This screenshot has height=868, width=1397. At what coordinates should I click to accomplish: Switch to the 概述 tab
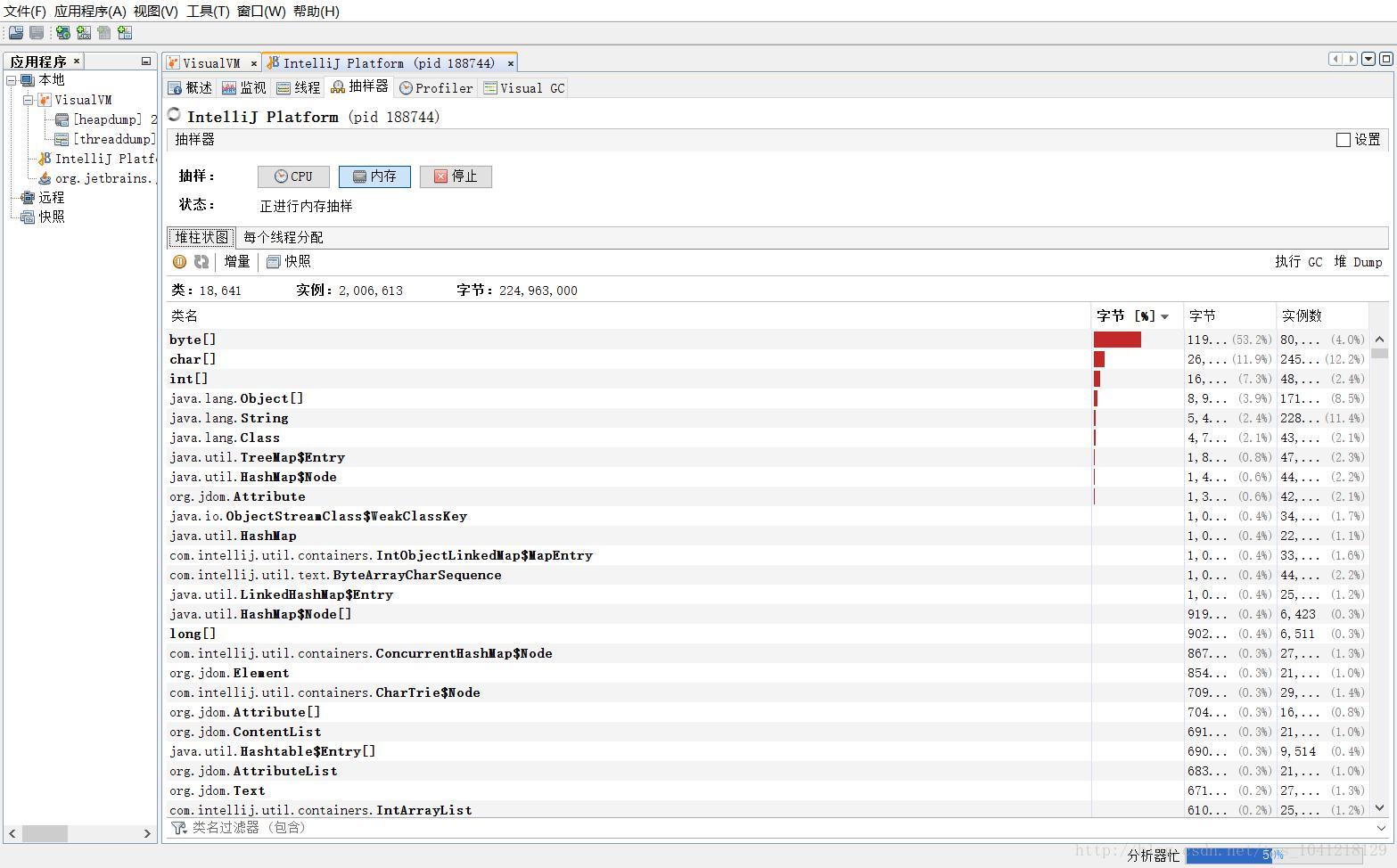pyautogui.click(x=191, y=87)
